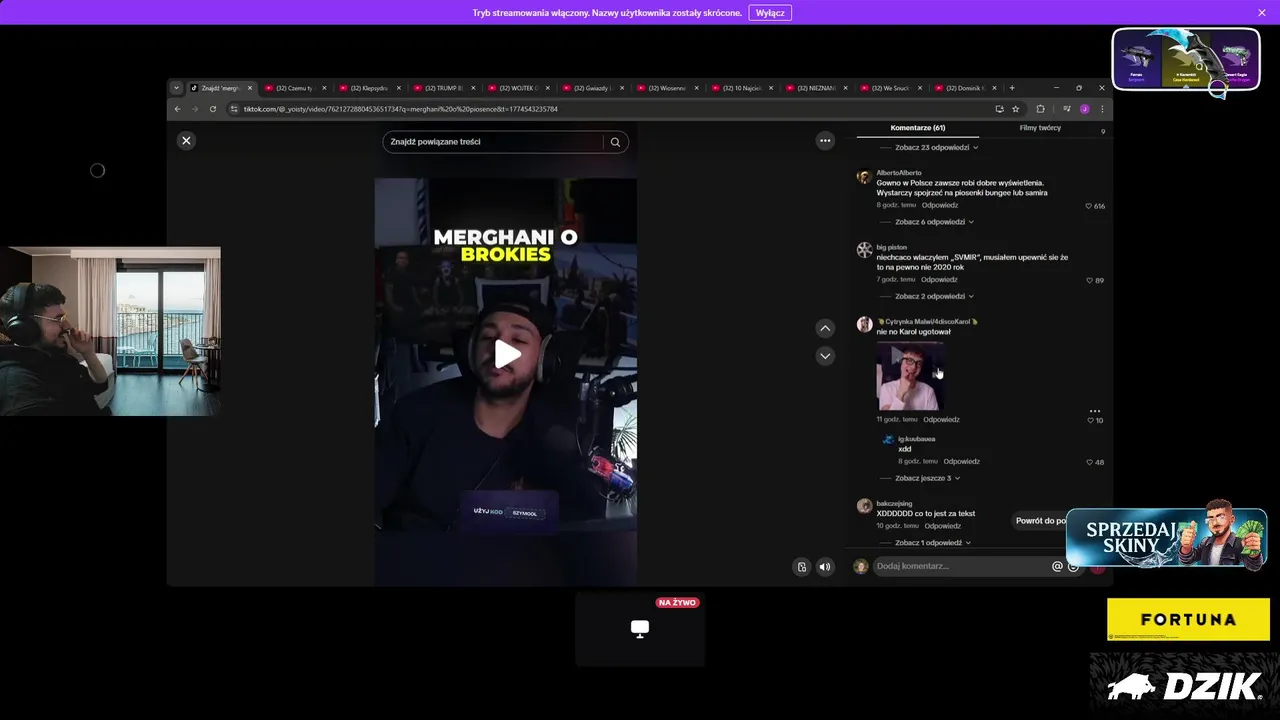
Task: Switch to the Gwiazdy browser tab
Action: (x=592, y=88)
